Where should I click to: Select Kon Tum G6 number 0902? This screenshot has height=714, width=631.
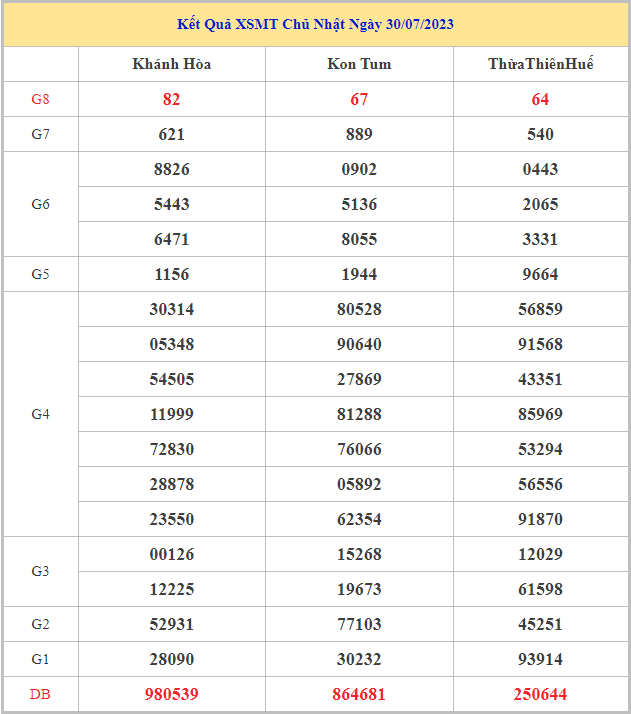[x=359, y=169]
